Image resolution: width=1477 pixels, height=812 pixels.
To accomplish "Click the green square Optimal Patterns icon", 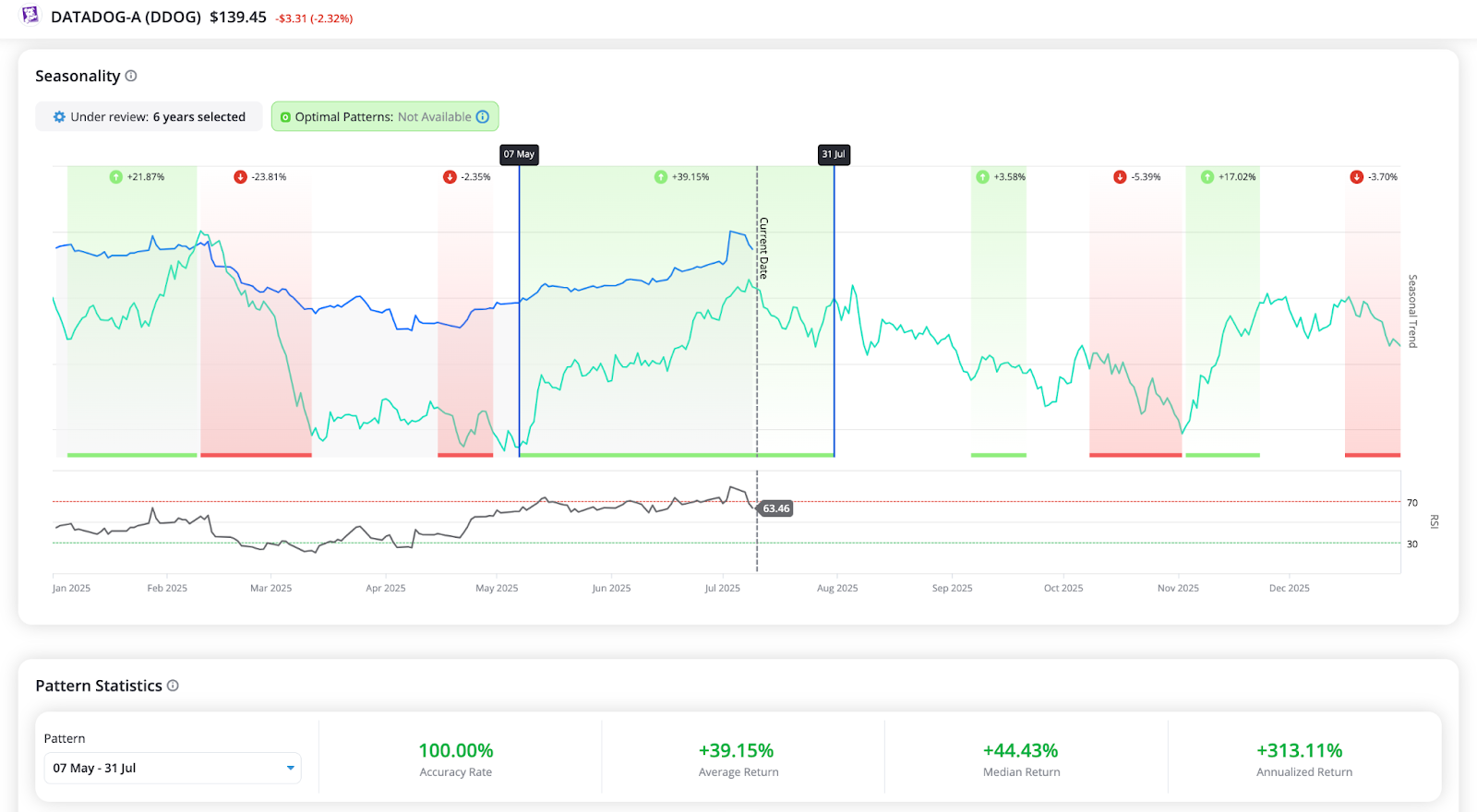I will click(285, 117).
